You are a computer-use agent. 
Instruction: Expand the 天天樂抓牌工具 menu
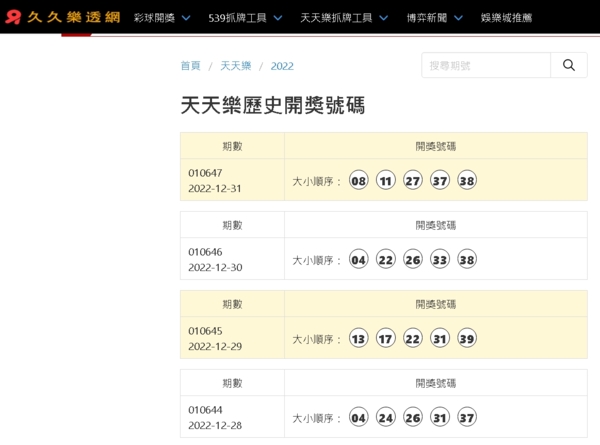tap(345, 18)
